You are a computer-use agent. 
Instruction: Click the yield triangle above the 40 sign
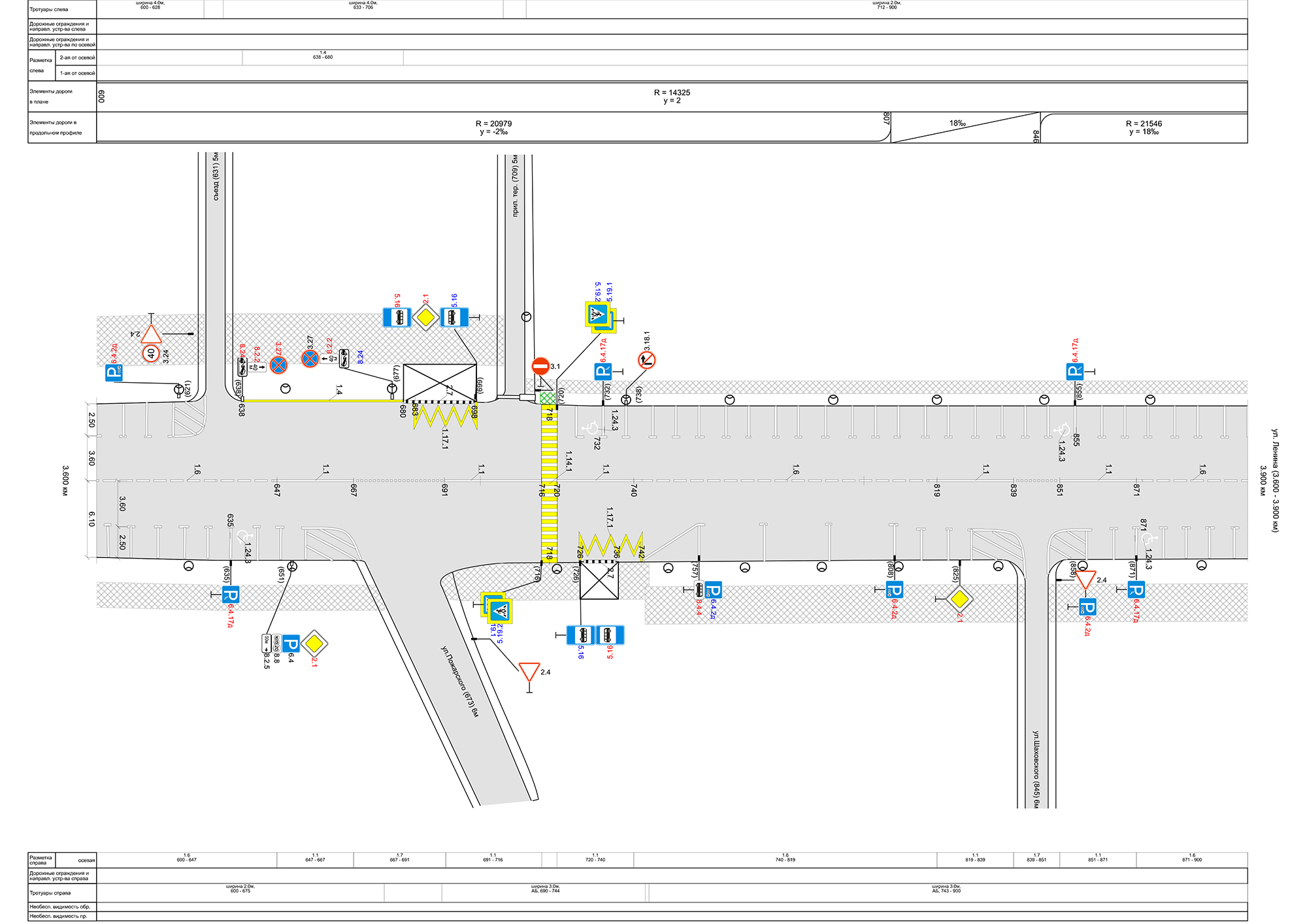point(151,335)
